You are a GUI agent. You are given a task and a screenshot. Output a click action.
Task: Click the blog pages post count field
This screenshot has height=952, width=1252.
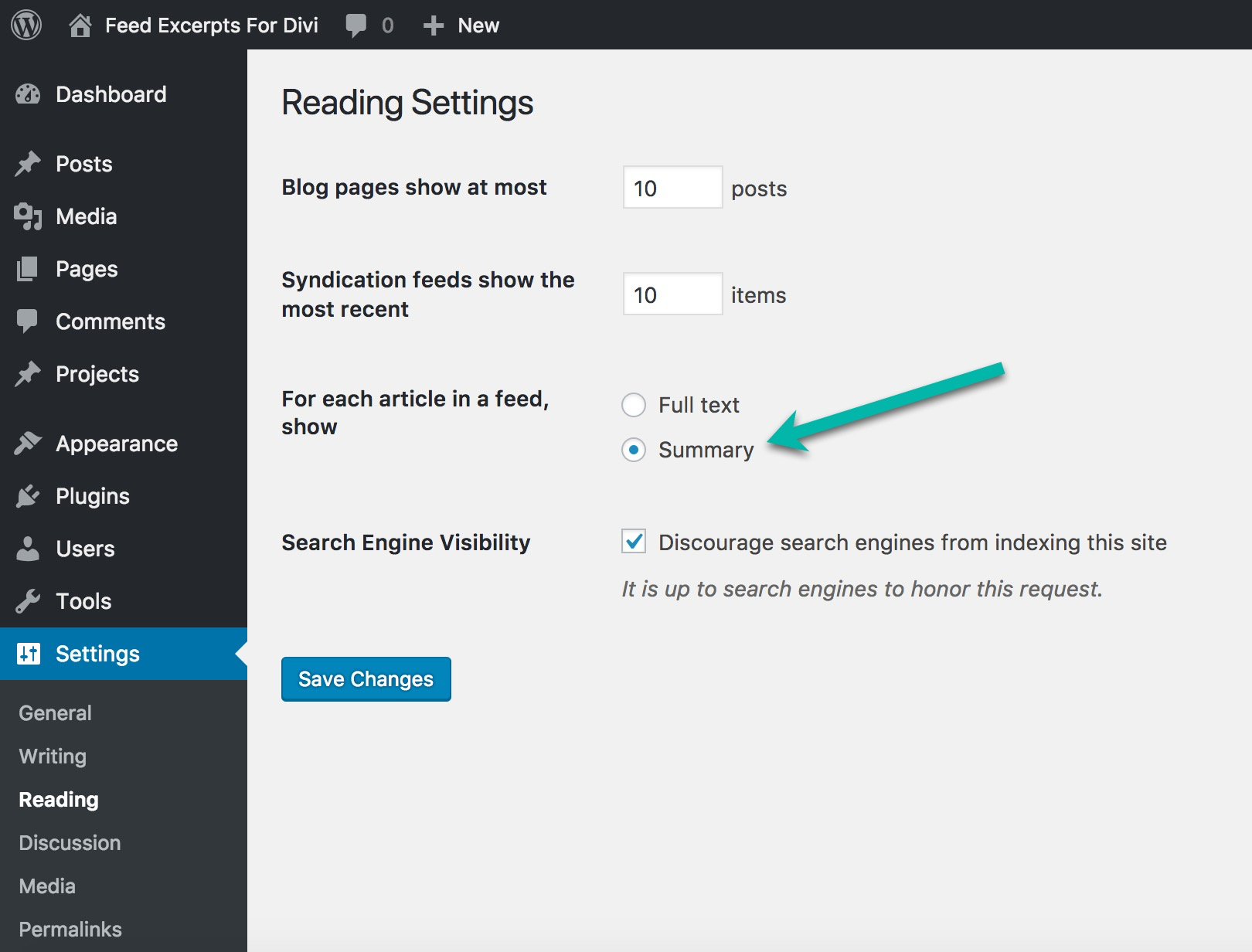coord(672,188)
